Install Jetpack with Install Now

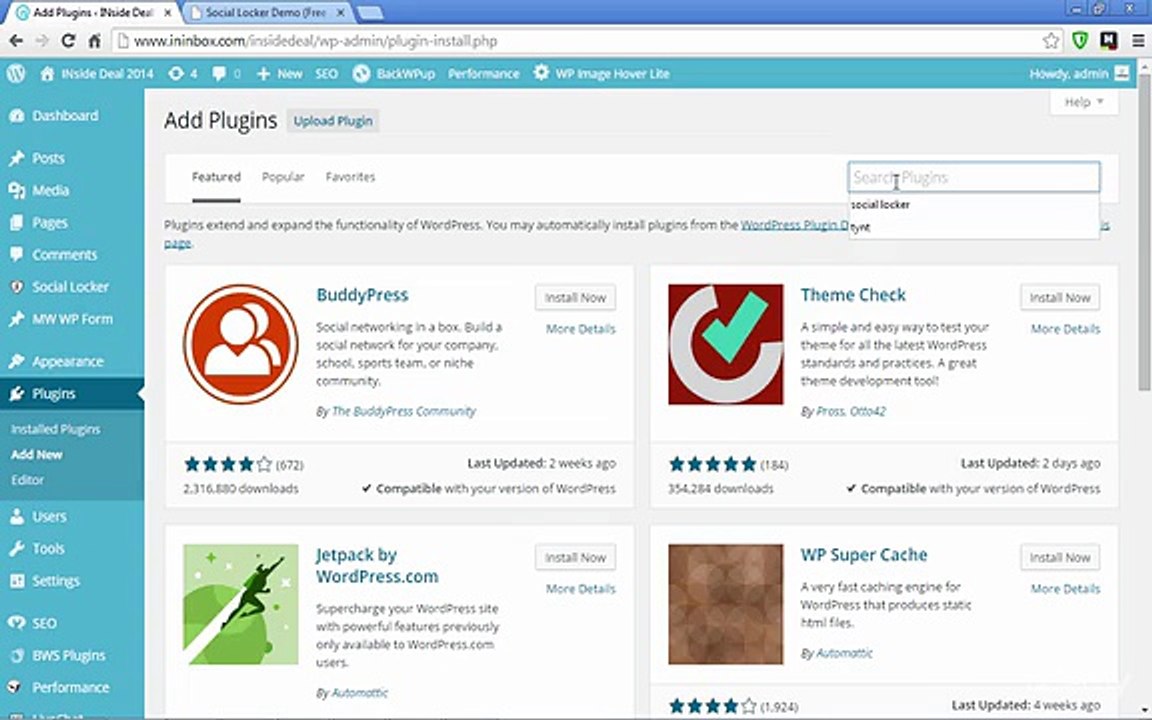(575, 558)
